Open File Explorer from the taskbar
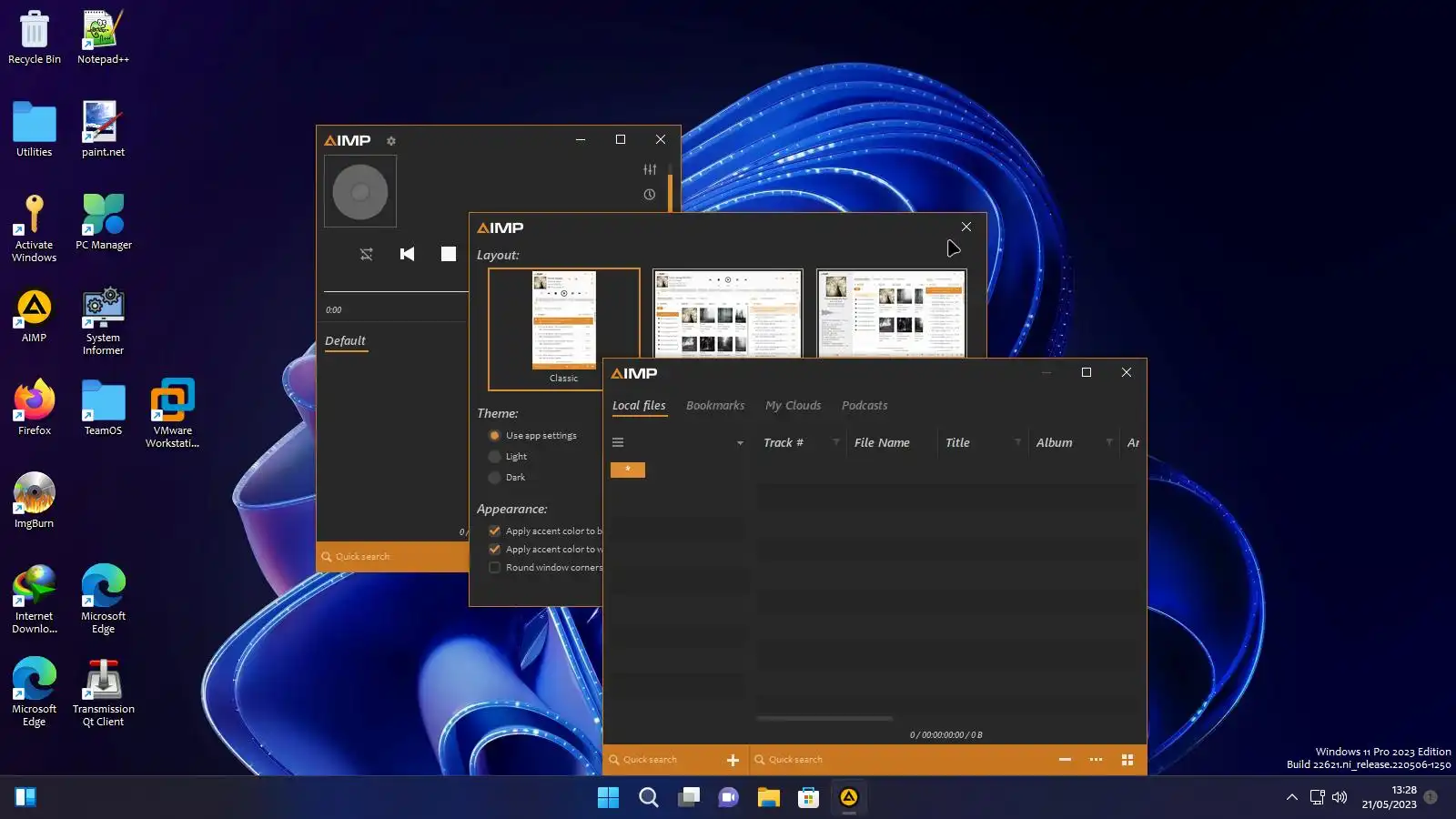Screen dimensions: 1456x819 (769, 798)
